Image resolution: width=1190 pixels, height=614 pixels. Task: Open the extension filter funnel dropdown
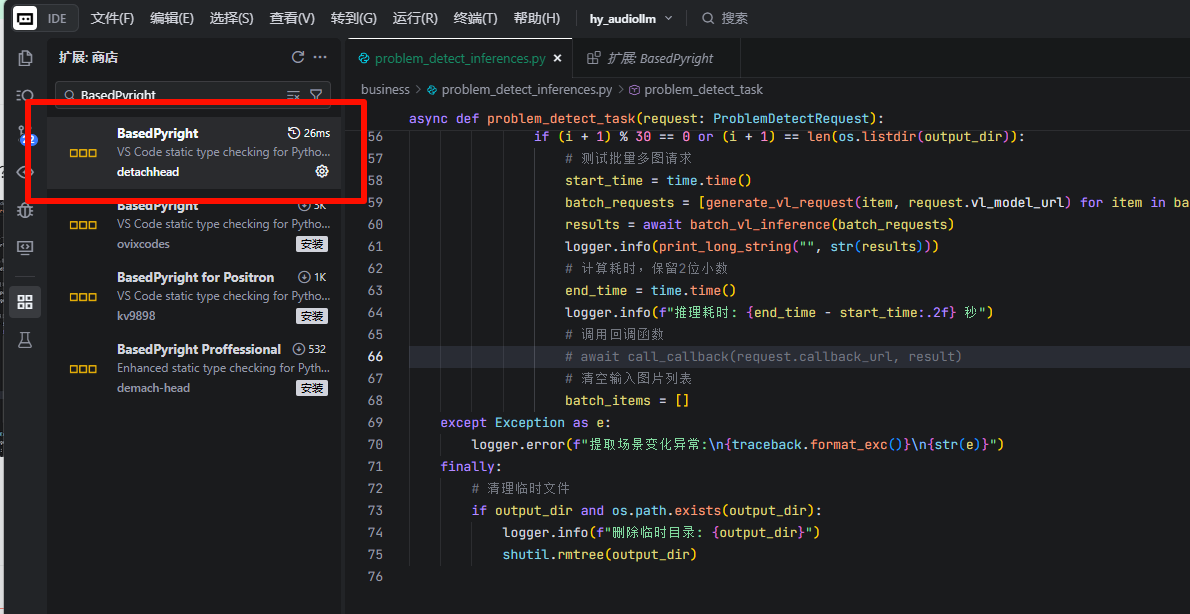point(316,95)
